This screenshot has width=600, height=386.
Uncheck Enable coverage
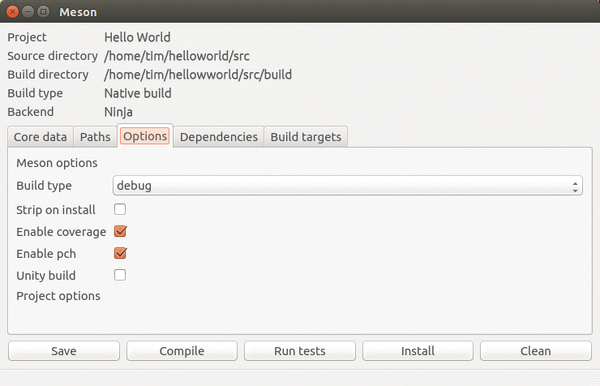click(120, 231)
